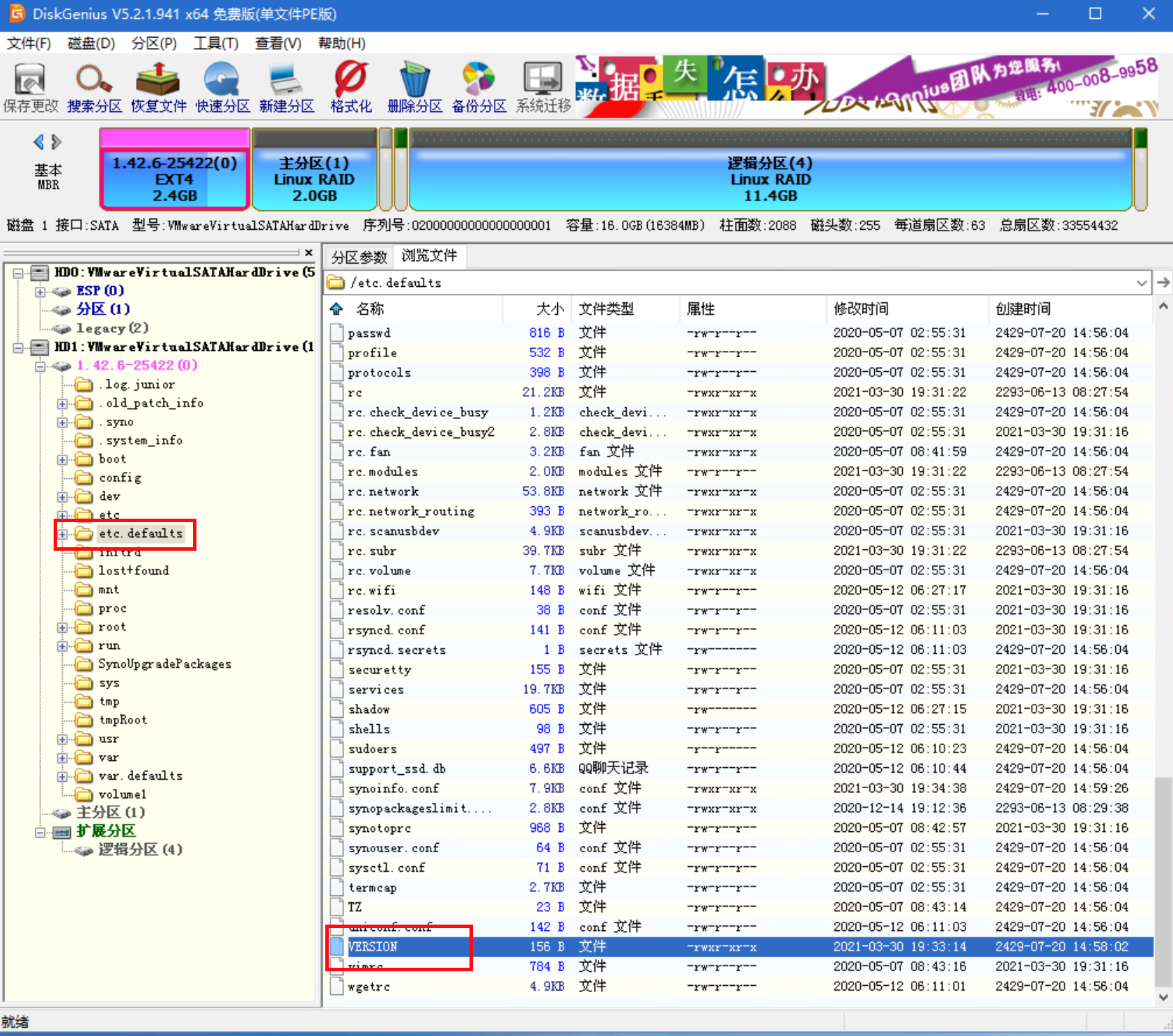Viewport: 1173px width, 1036px height.
Task: Click the file list vertical scrollbar thumb
Action: (x=1163, y=881)
